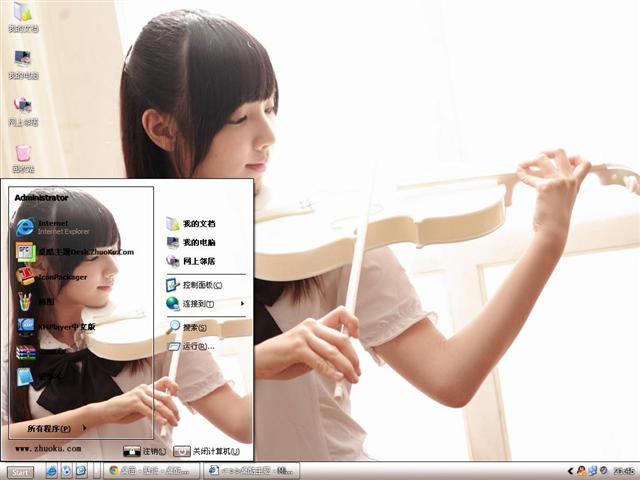Image resolution: width=640 pixels, height=480 pixels.
Task: Launch Internet Explorer from the Start menu
Action: click(53, 227)
